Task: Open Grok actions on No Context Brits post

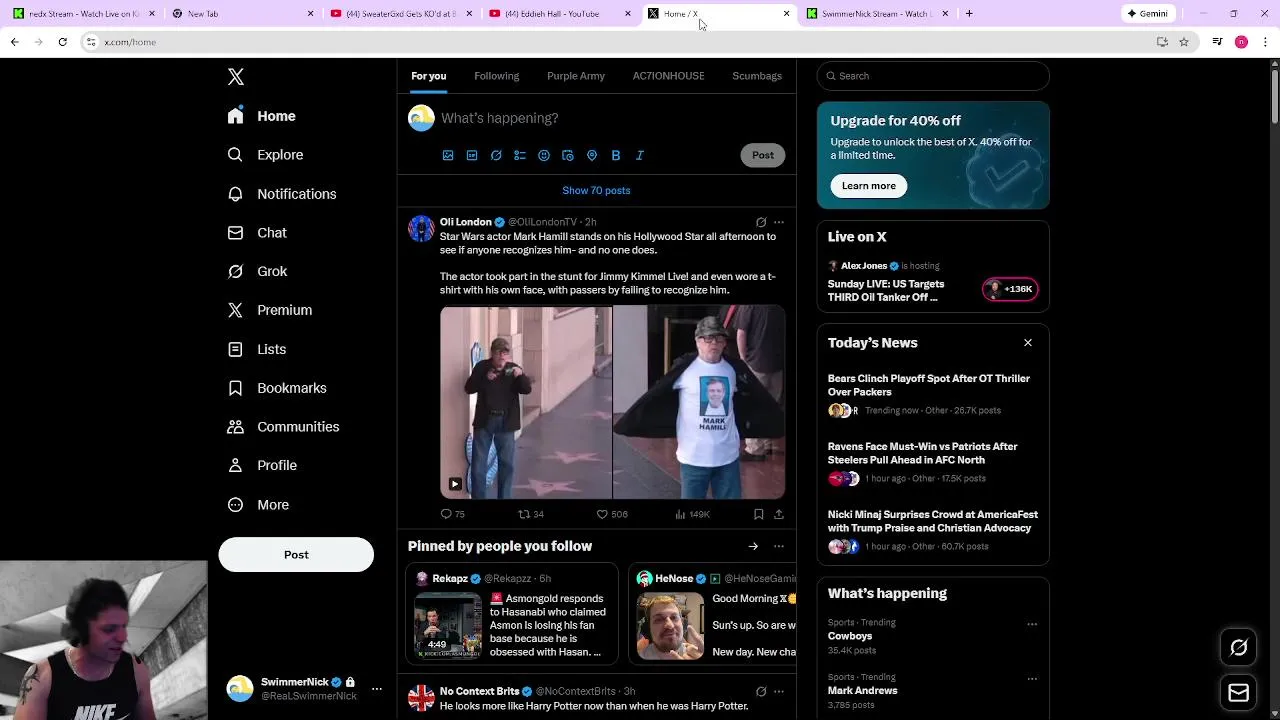Action: pyautogui.click(x=761, y=691)
